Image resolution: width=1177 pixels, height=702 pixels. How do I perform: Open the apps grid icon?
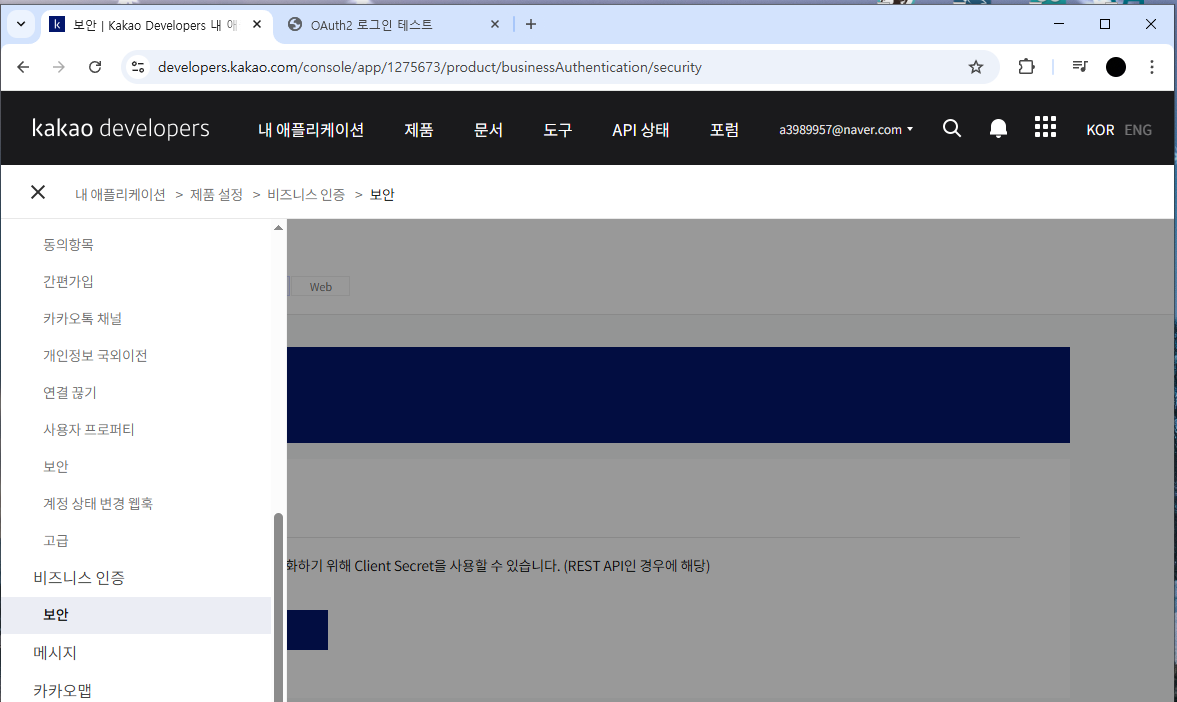click(x=1045, y=127)
